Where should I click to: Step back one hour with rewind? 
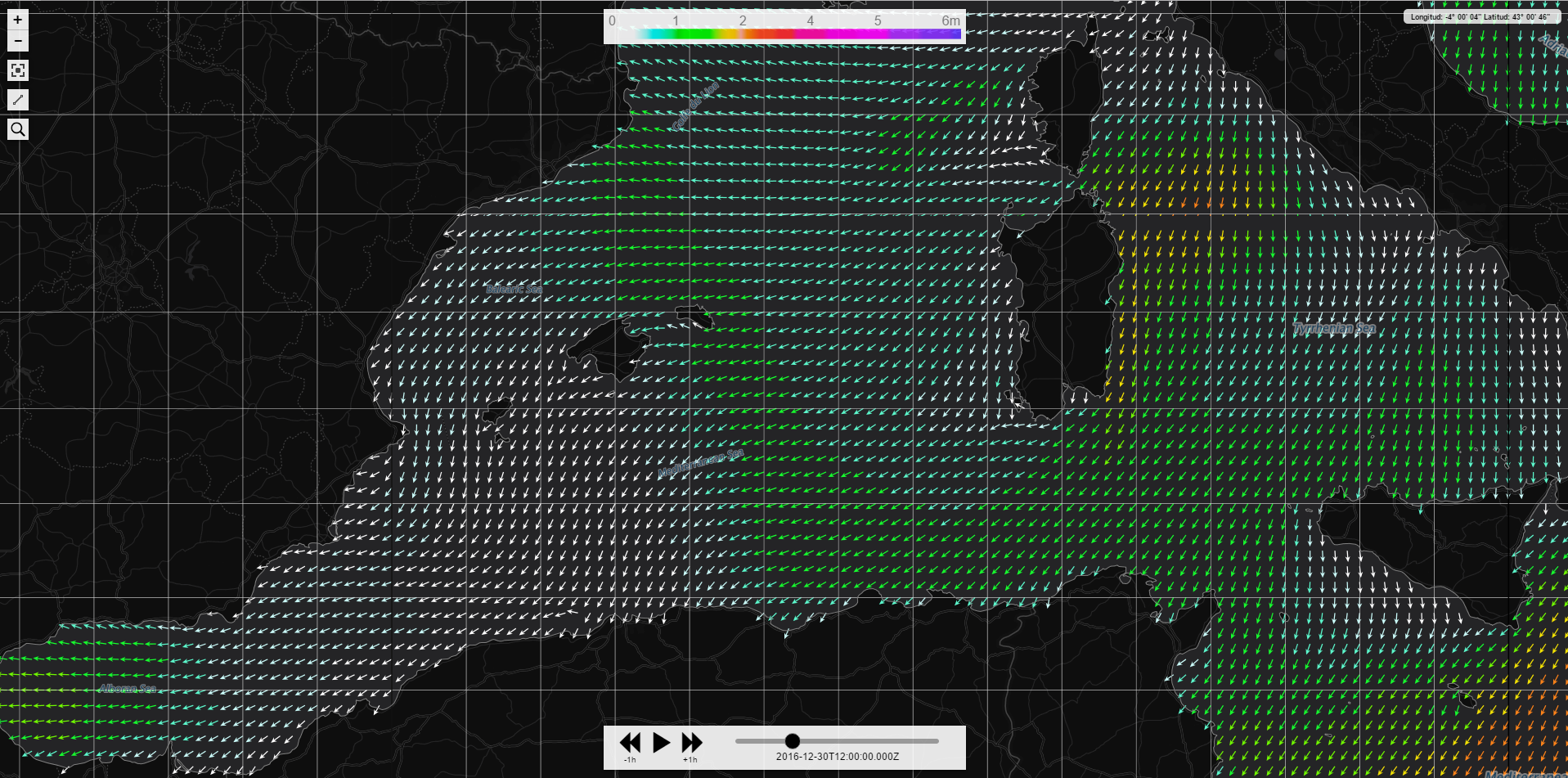[x=630, y=742]
